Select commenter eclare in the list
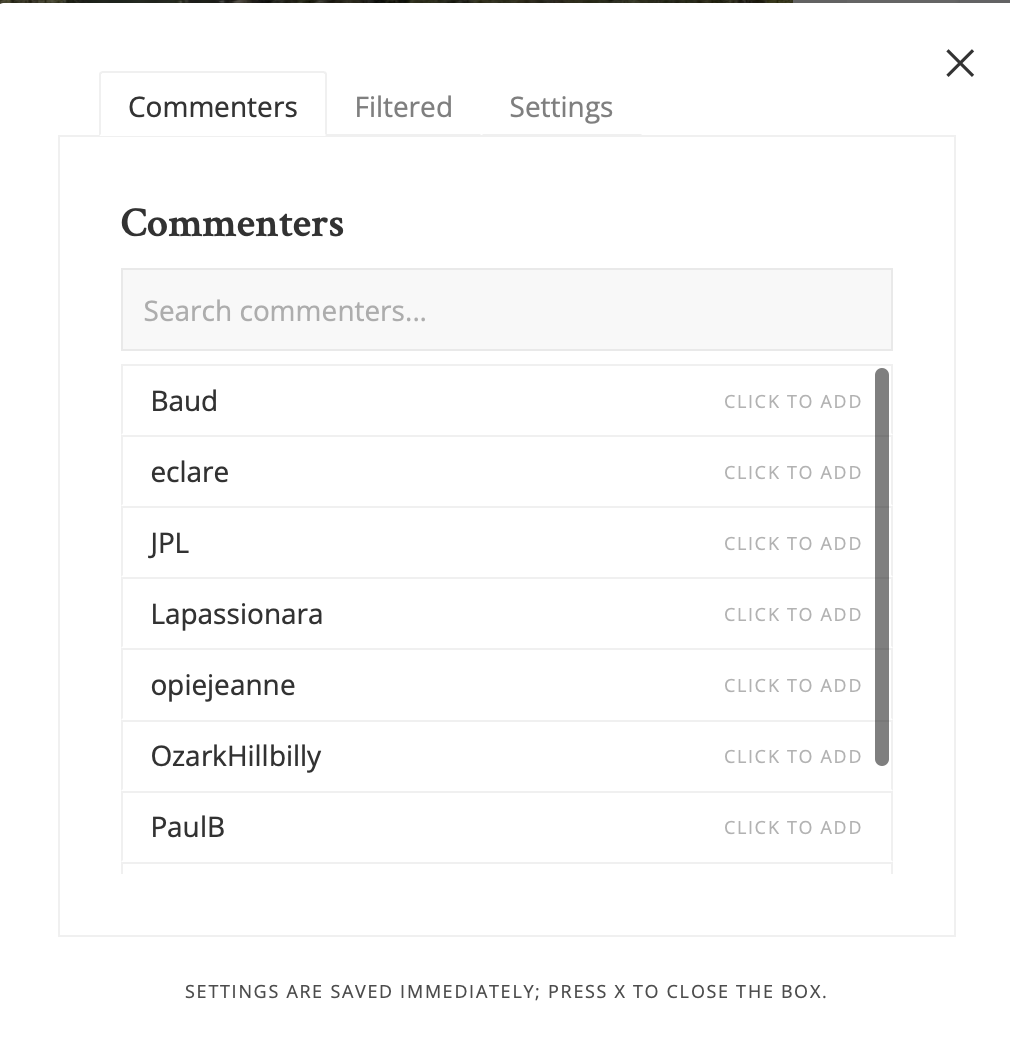This screenshot has width=1010, height=1060. tap(189, 472)
